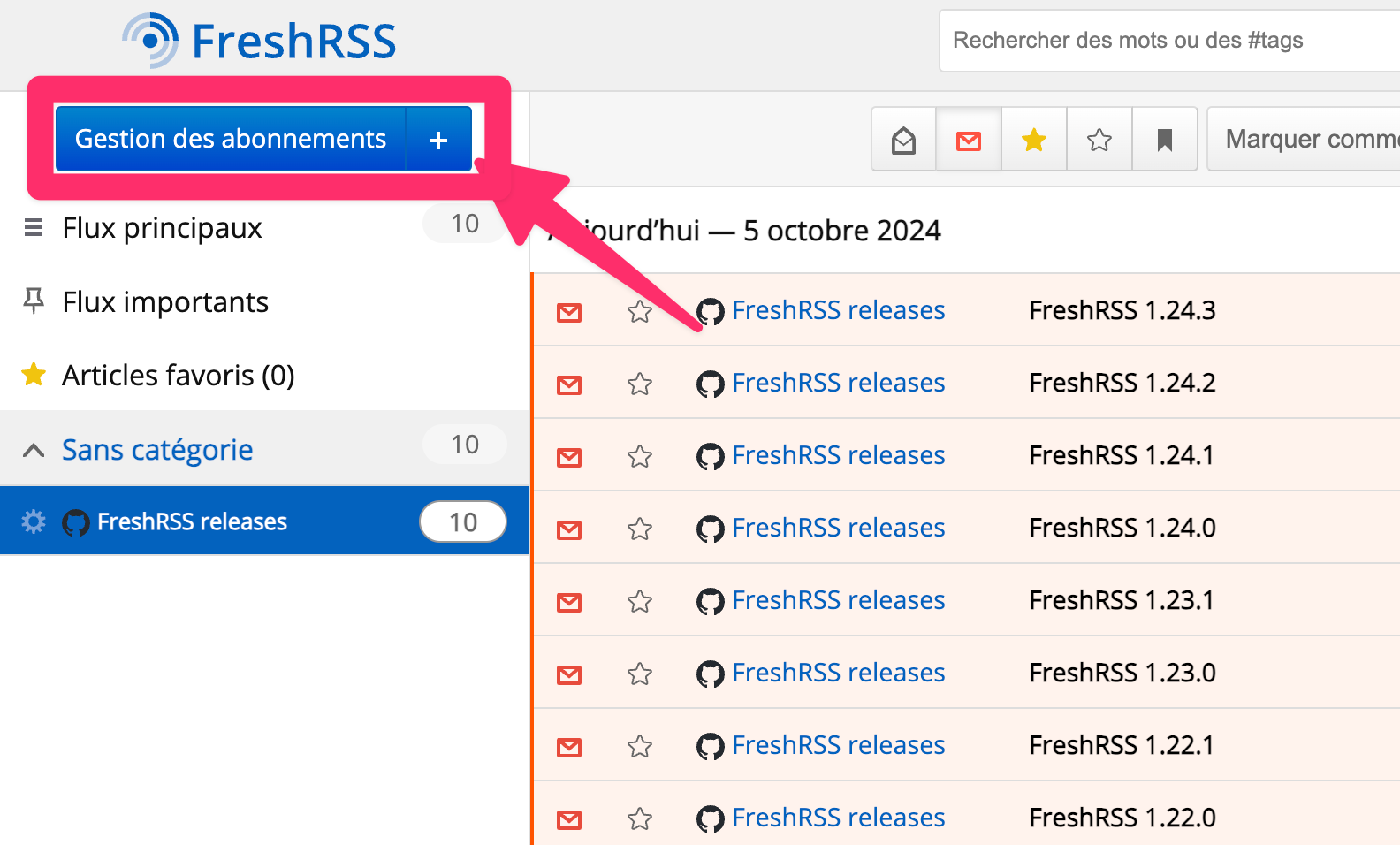
Task: Click the bookmark icon in toolbar
Action: 1165,140
